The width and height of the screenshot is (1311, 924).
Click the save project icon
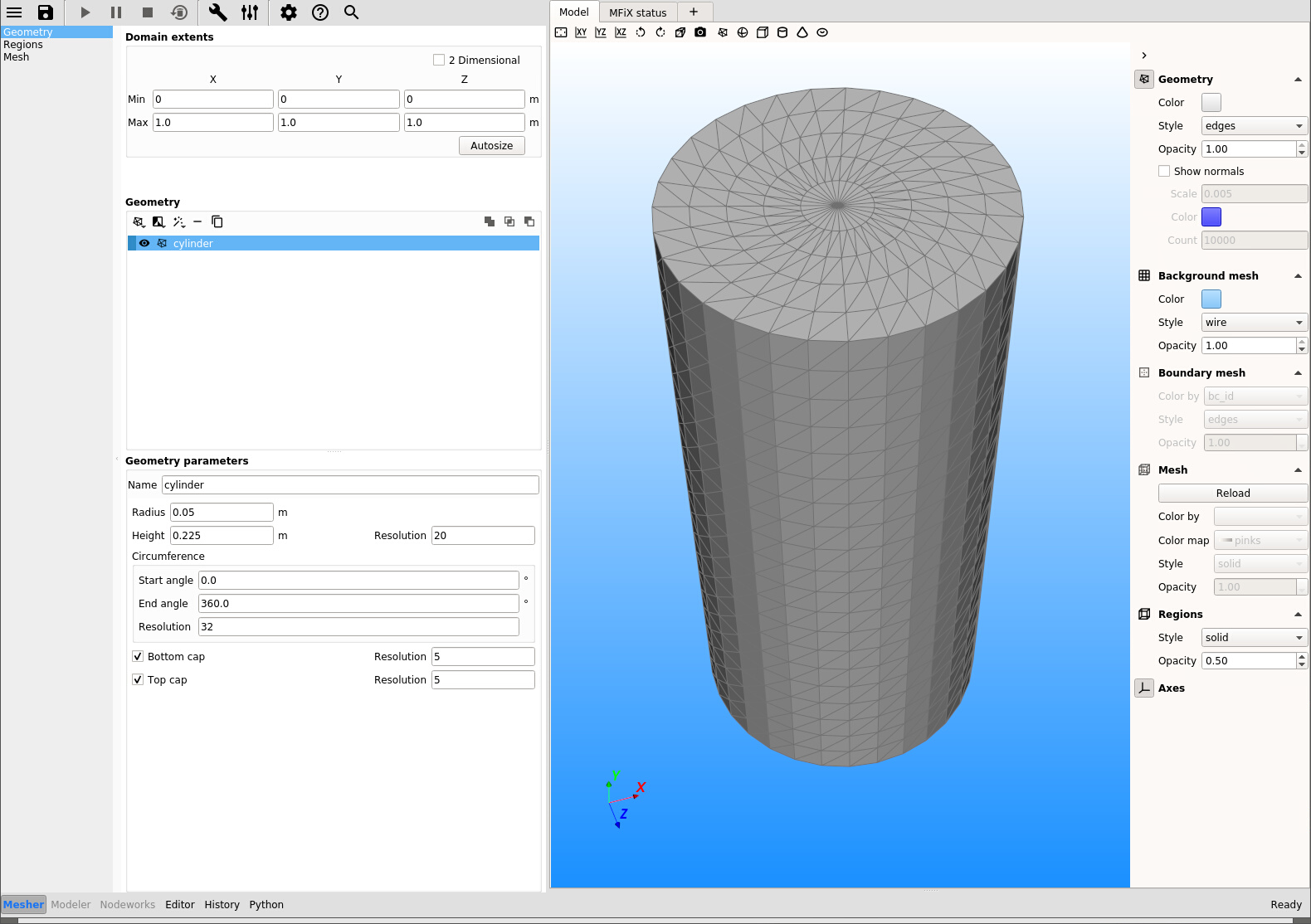[46, 12]
